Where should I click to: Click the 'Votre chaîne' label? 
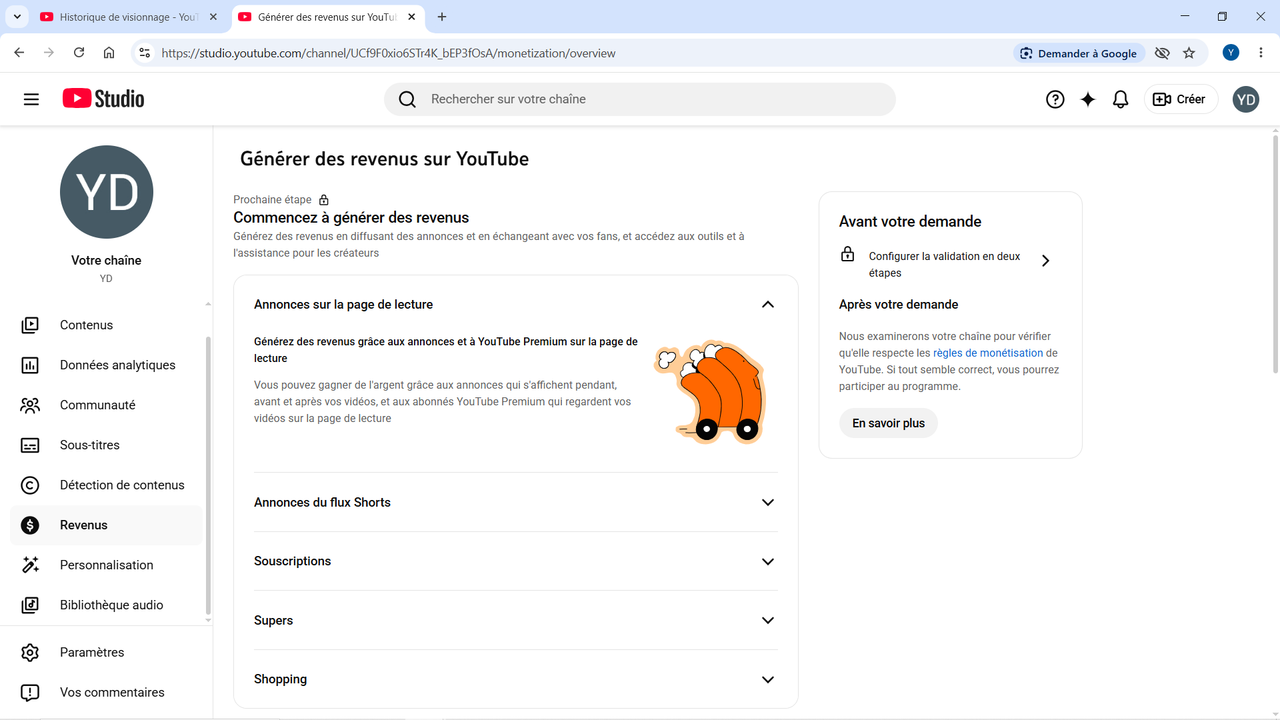(106, 260)
